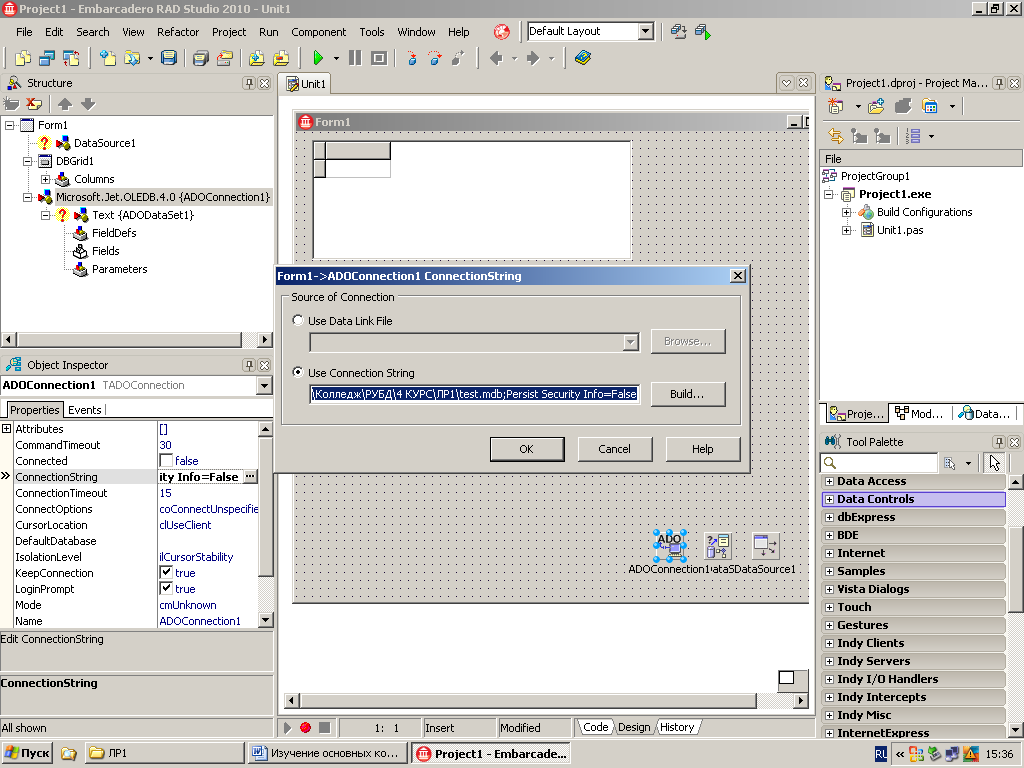Open the Default Layout desktop dropdown
This screenshot has width=1024, height=768.
tap(645, 31)
